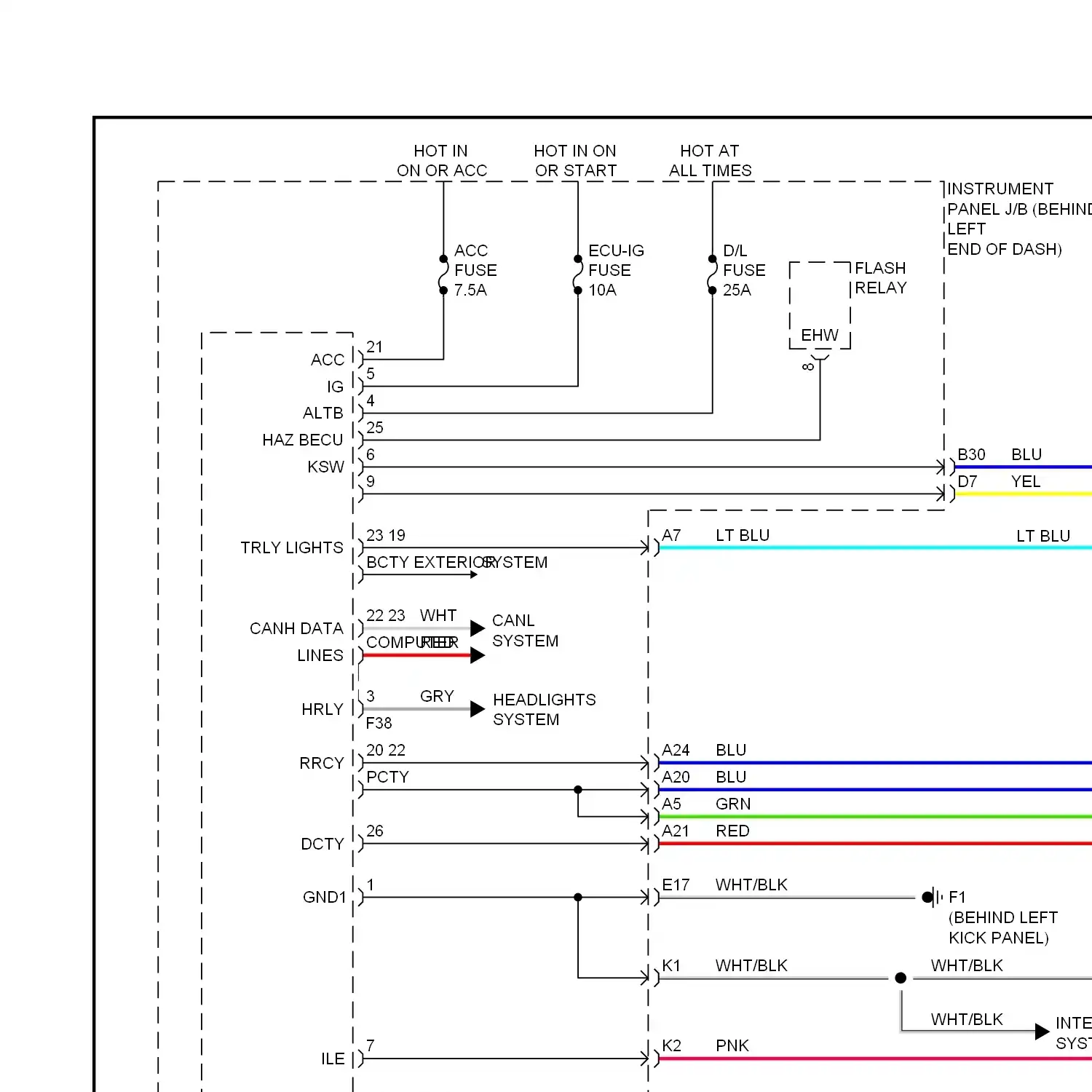Click the F1 ground symbol
Image resolution: width=1092 pixels, height=1092 pixels.
click(x=933, y=897)
